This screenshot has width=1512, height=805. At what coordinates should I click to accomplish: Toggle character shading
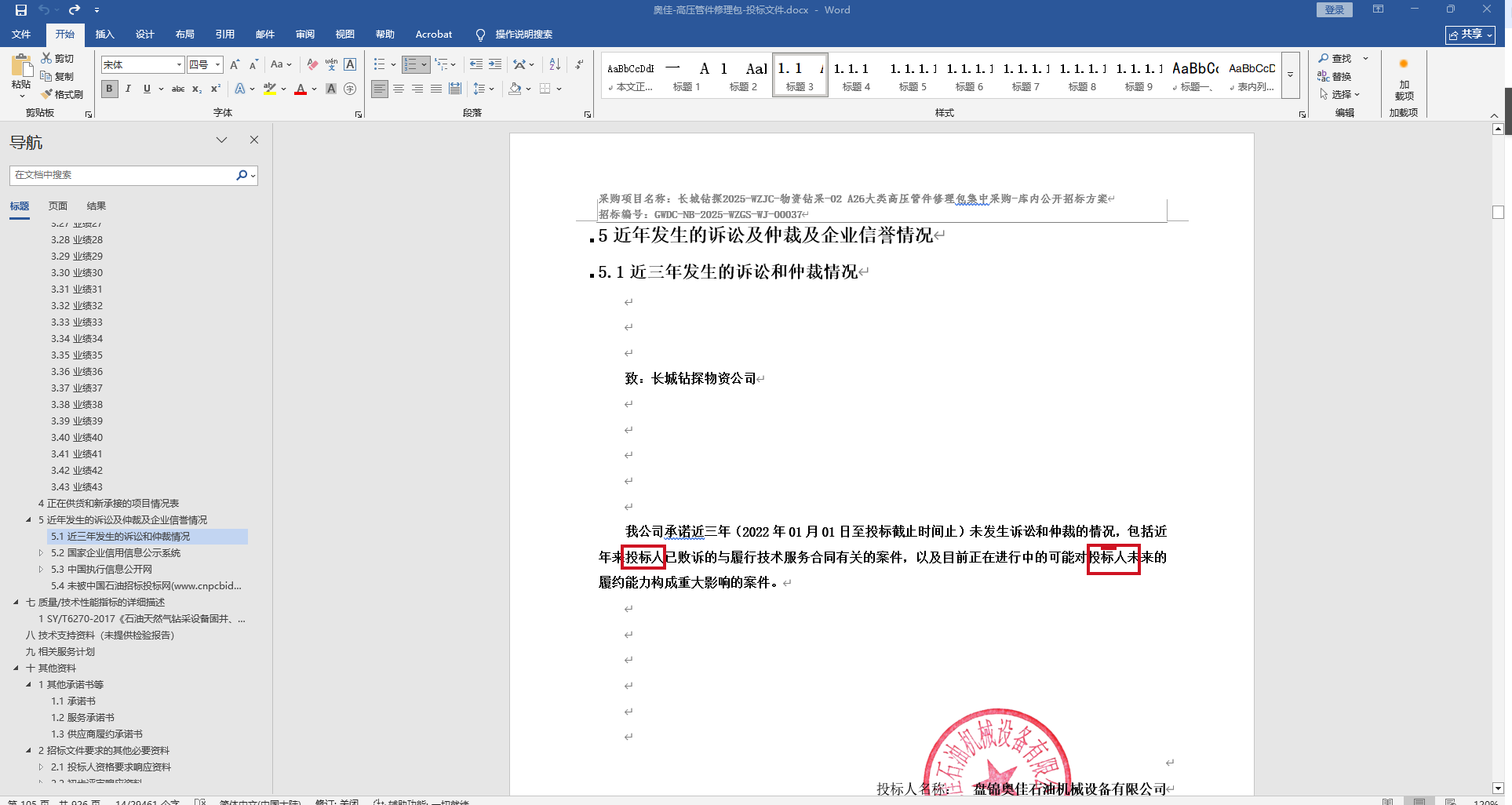(331, 89)
